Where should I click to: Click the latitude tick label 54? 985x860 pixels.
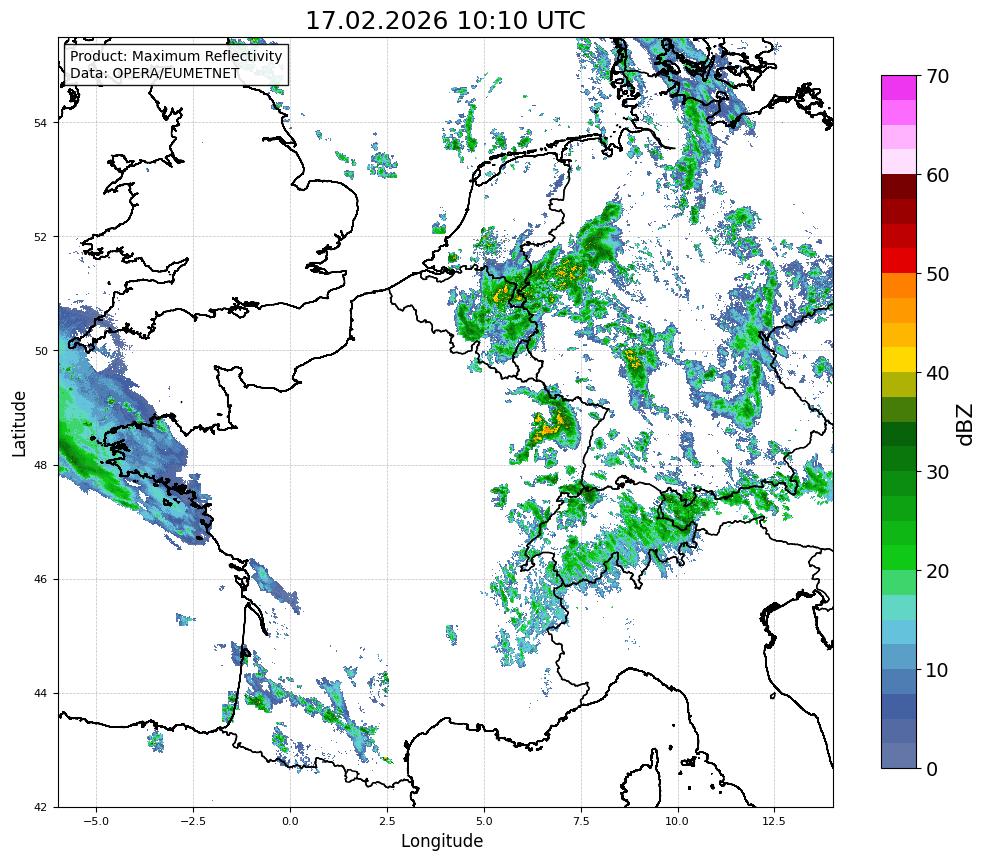(40, 123)
